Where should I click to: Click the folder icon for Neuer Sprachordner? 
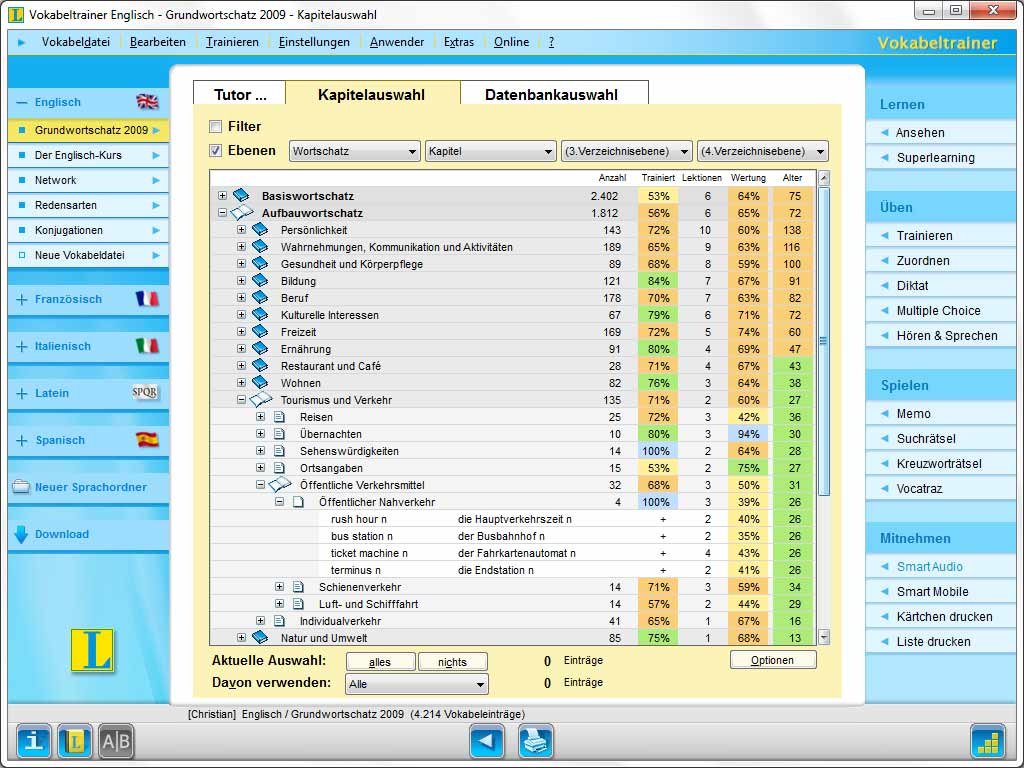pos(21,487)
